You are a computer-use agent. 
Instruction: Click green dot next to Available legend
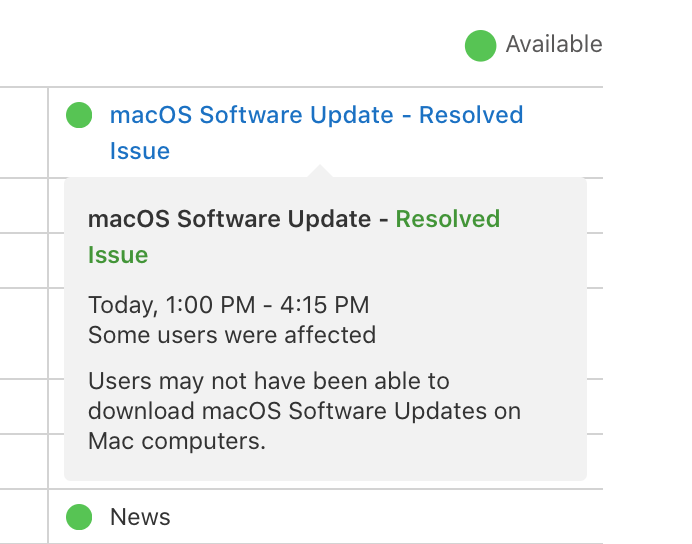[x=480, y=45]
